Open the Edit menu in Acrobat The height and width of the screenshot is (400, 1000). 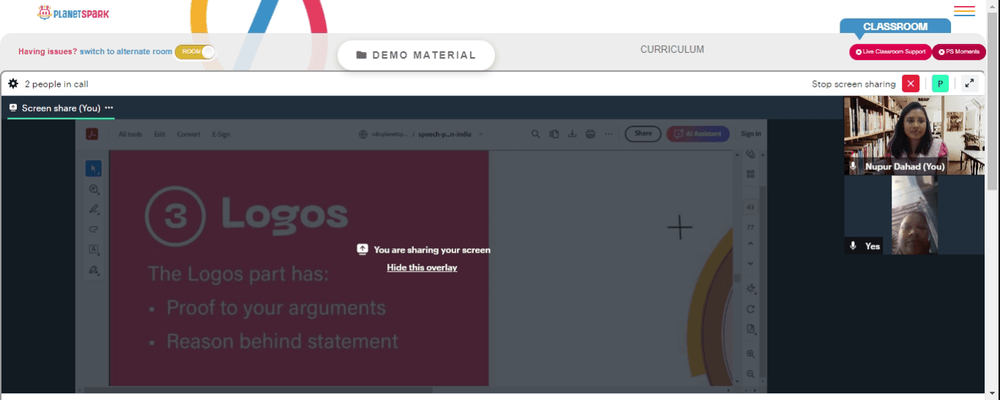click(x=159, y=134)
